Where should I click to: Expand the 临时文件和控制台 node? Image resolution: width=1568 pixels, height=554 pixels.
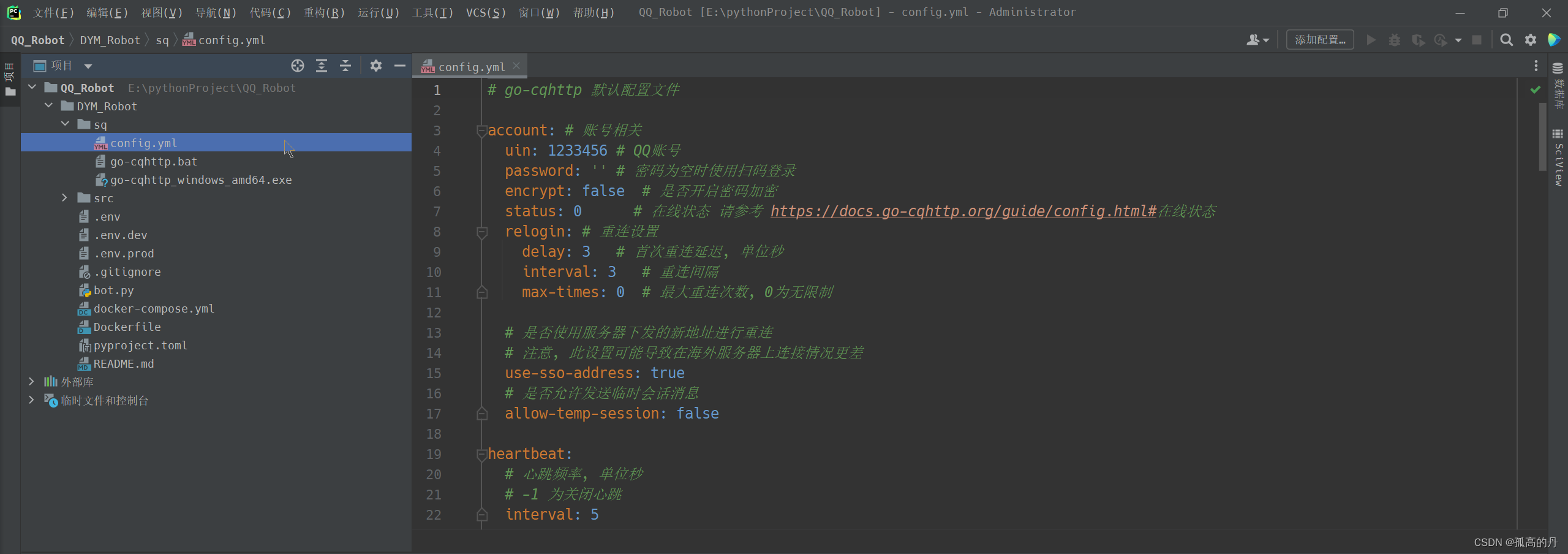coord(32,400)
